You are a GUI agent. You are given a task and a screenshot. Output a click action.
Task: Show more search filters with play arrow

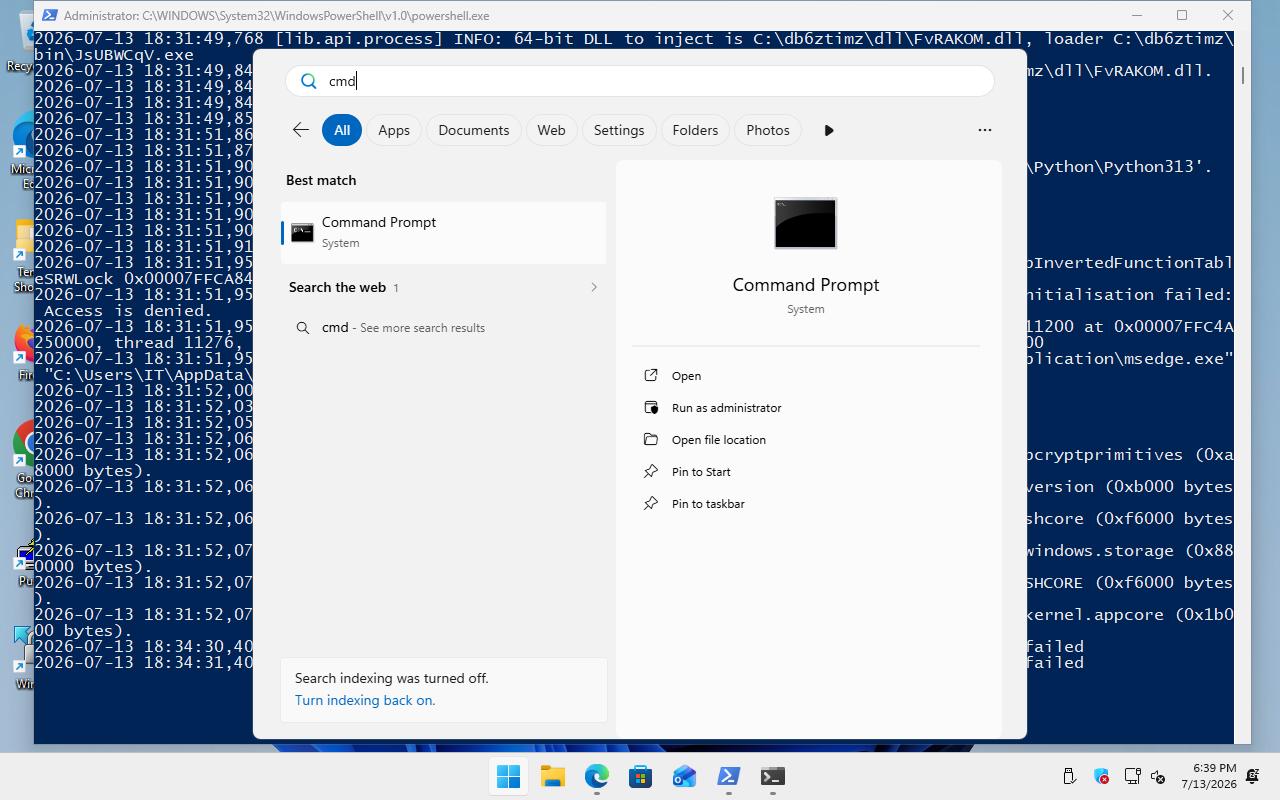pyautogui.click(x=829, y=130)
